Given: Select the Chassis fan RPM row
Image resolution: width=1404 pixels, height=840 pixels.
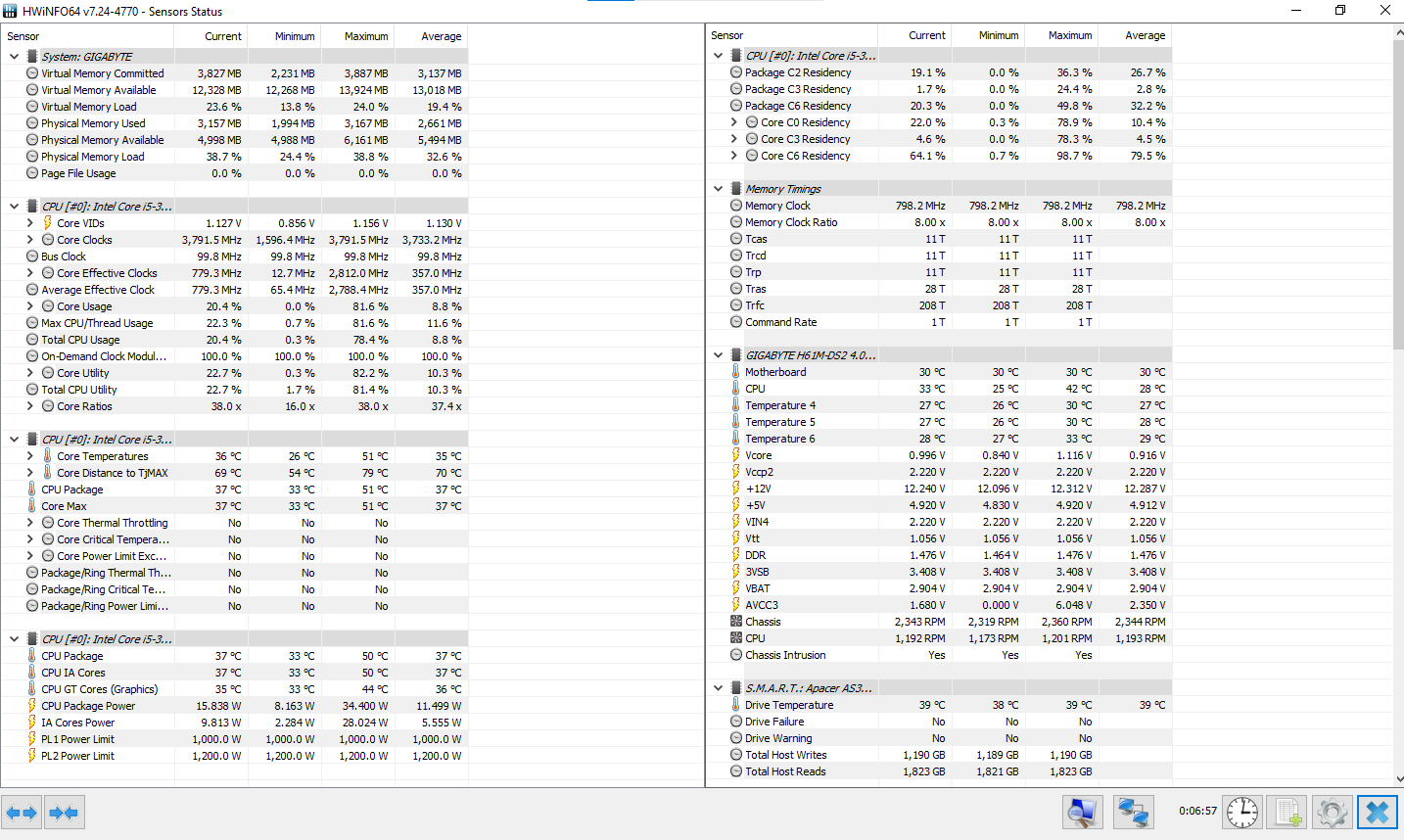Looking at the screenshot, I should tap(763, 622).
